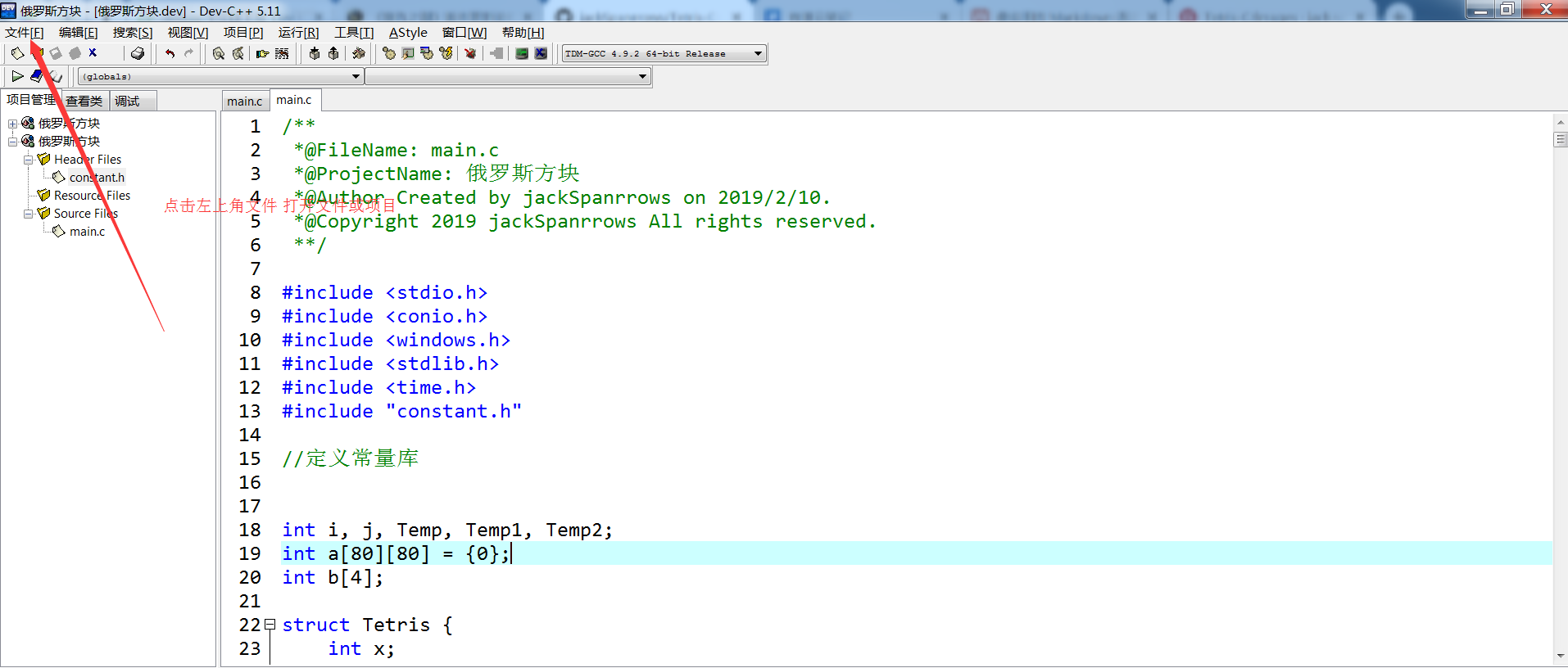
Task: Click the editor scrollbar up arrow
Action: click(1560, 122)
